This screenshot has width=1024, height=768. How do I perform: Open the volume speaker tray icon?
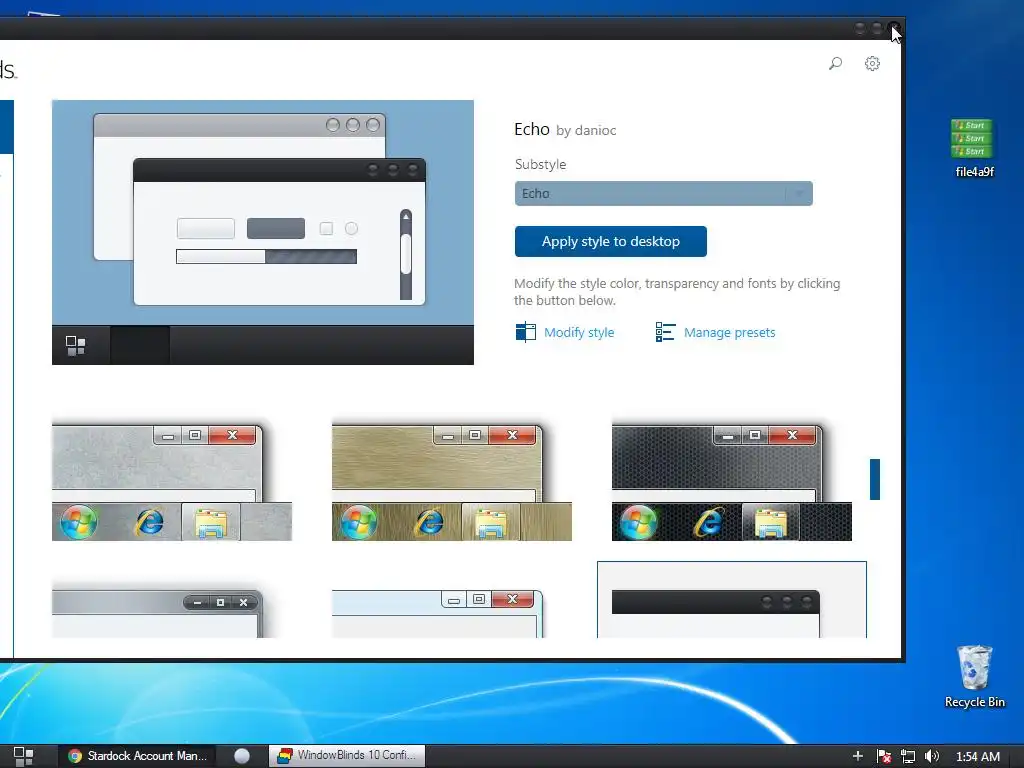932,756
